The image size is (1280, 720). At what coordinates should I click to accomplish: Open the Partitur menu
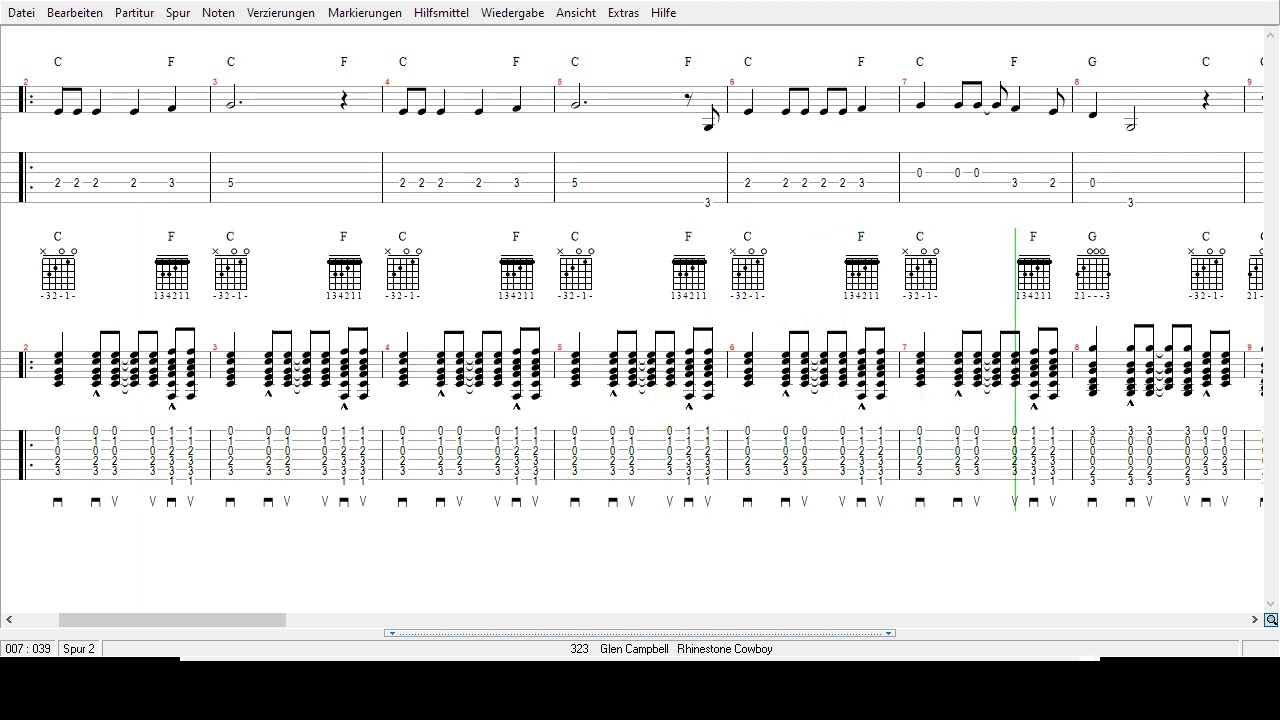coord(134,13)
